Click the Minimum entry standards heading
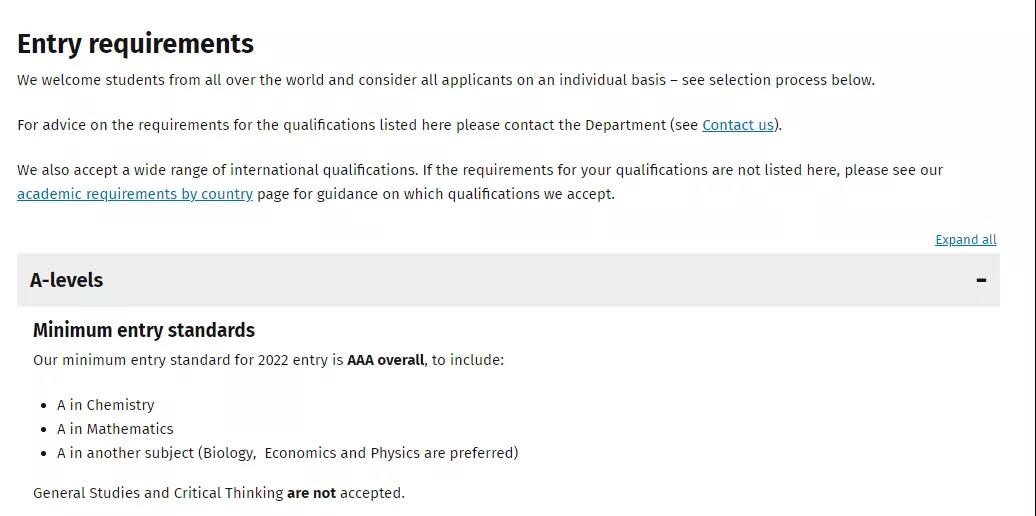Viewport: 1036px width, 516px height. (x=144, y=330)
